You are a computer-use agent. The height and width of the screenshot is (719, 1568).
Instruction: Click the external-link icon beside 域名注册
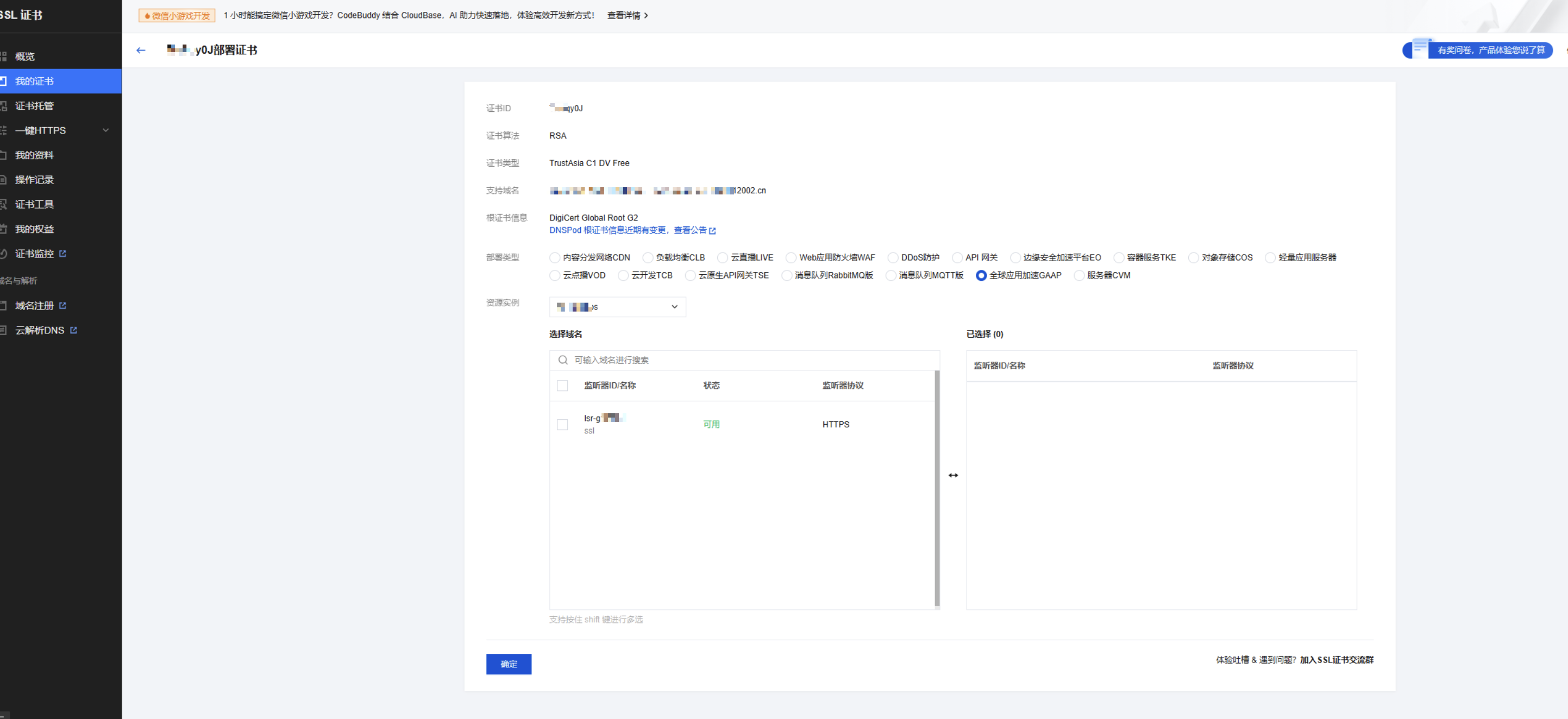pyautogui.click(x=62, y=305)
